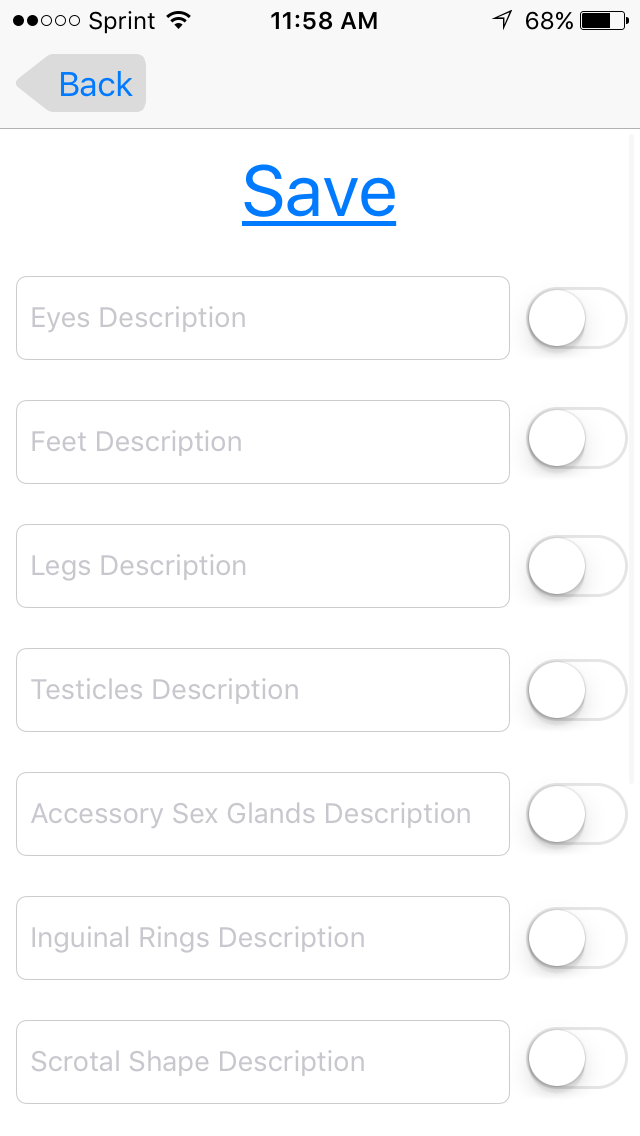The image size is (640, 1136).
Task: Click the Testicles Description input field
Action: (262, 690)
